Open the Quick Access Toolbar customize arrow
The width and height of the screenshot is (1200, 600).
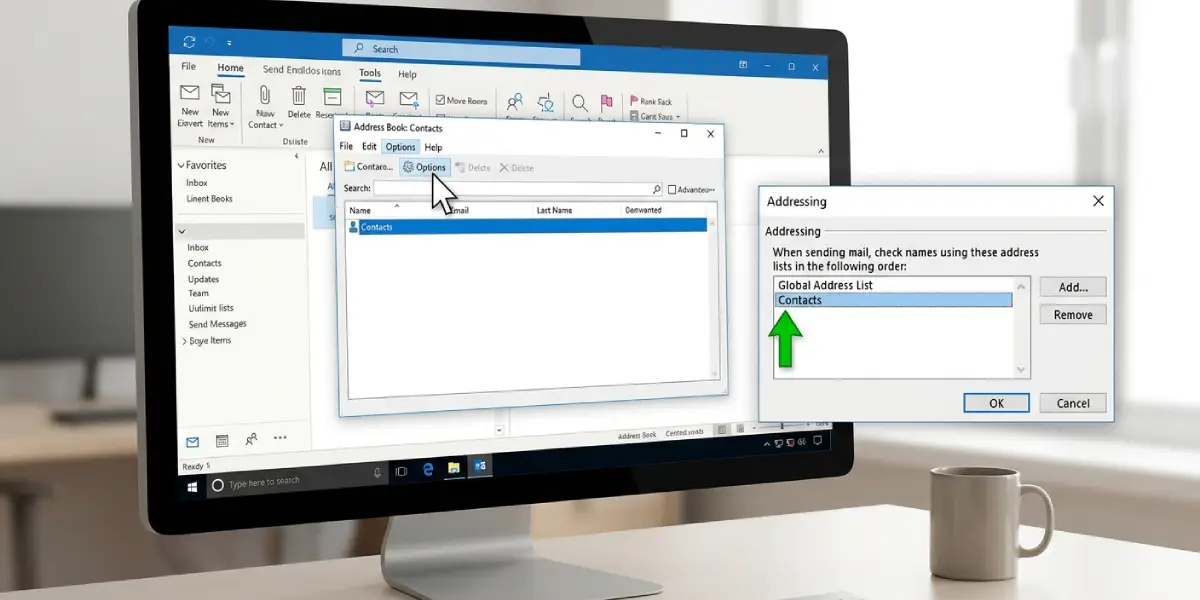(x=229, y=43)
